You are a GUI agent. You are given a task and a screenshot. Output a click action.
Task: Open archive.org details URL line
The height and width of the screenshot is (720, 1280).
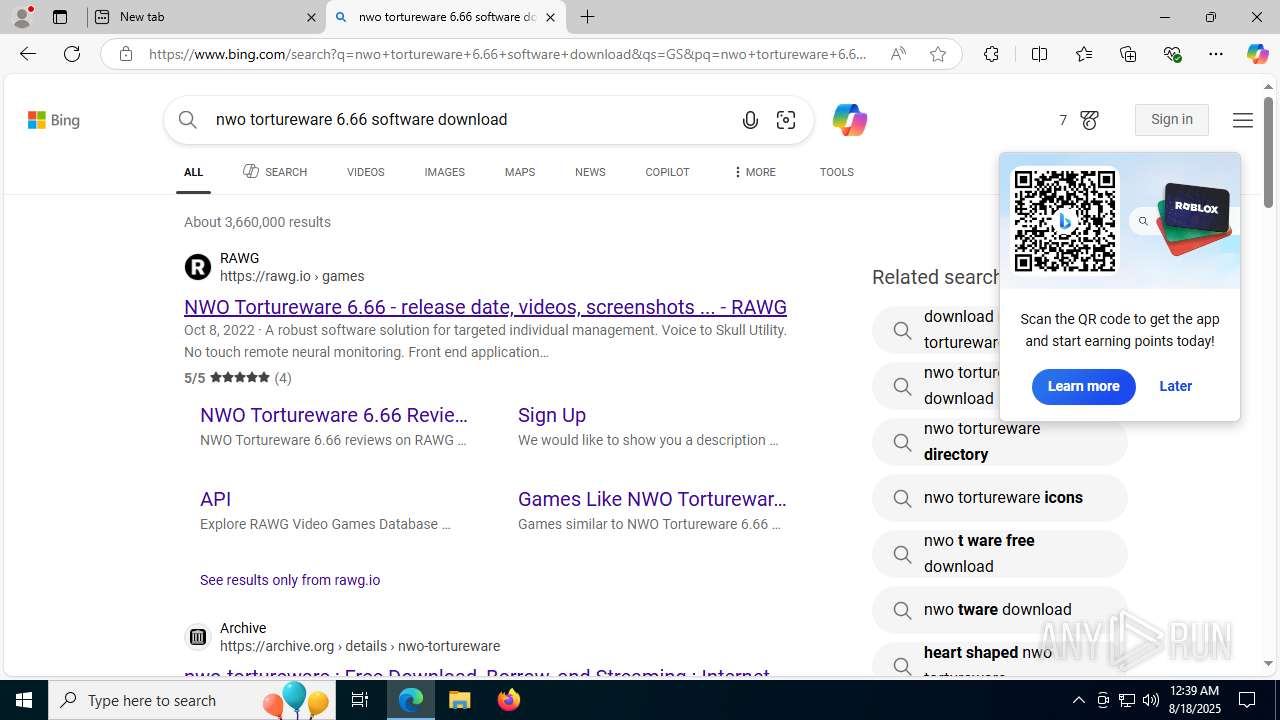click(x=360, y=646)
